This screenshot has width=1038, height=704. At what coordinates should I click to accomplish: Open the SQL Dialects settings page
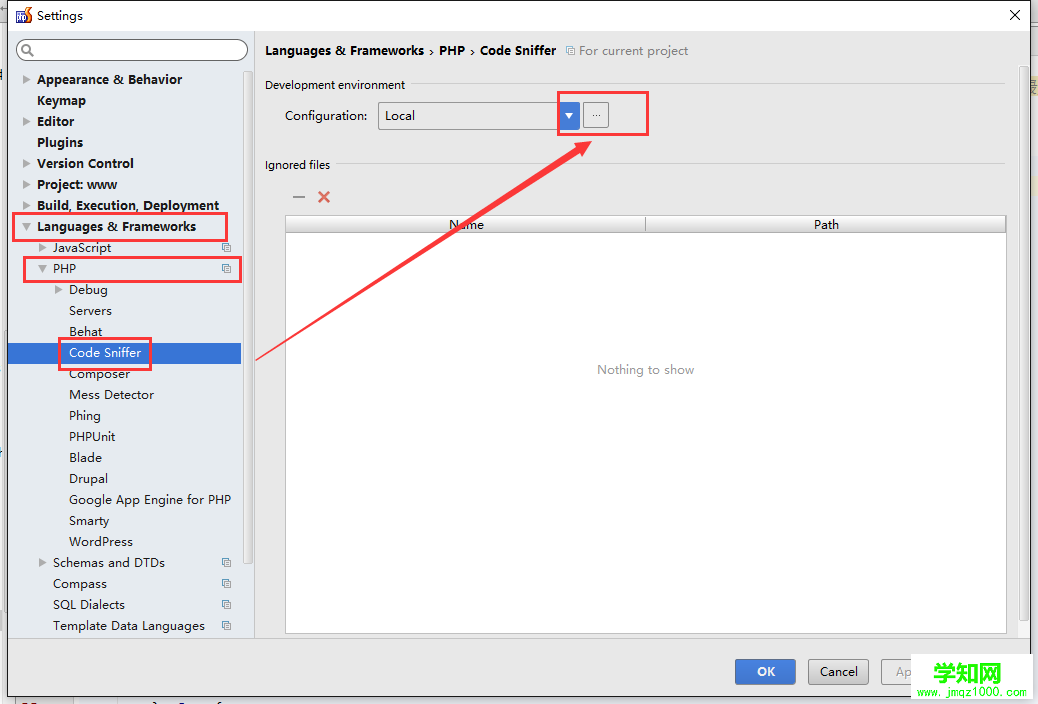(x=89, y=605)
